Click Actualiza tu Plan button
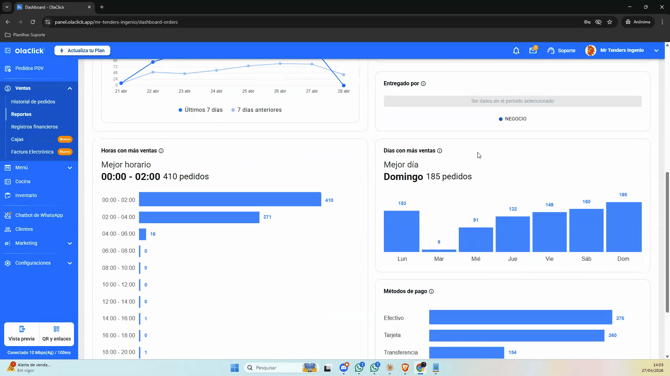The width and height of the screenshot is (670, 376). click(x=82, y=50)
